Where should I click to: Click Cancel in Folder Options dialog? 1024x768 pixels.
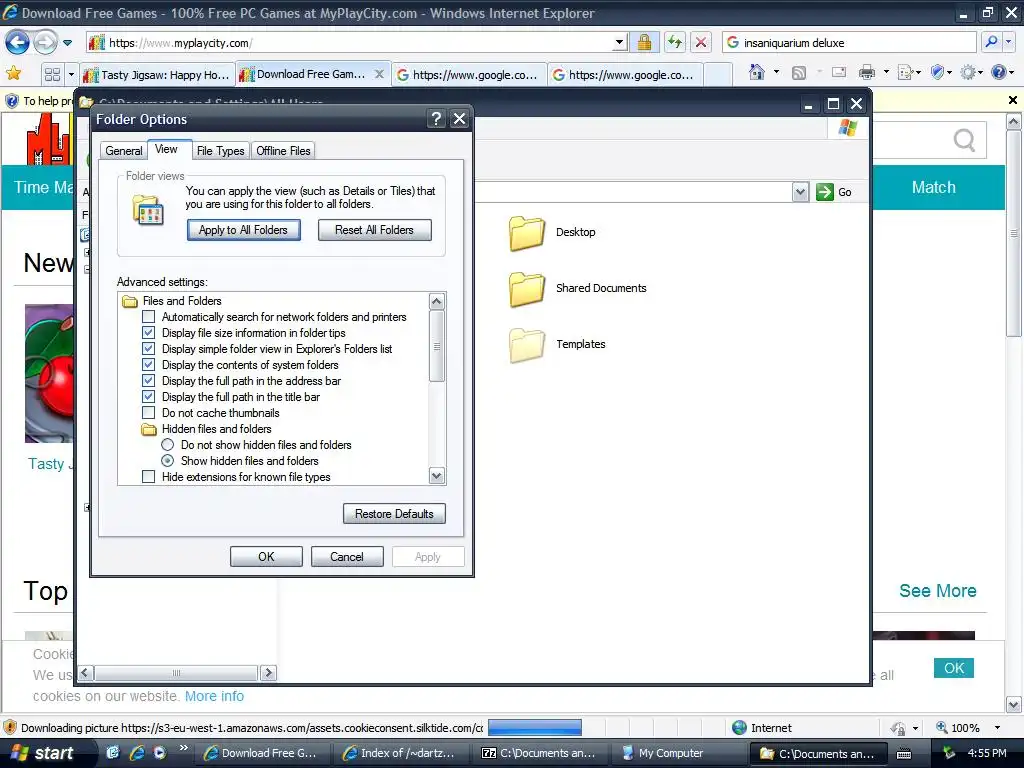(x=347, y=556)
